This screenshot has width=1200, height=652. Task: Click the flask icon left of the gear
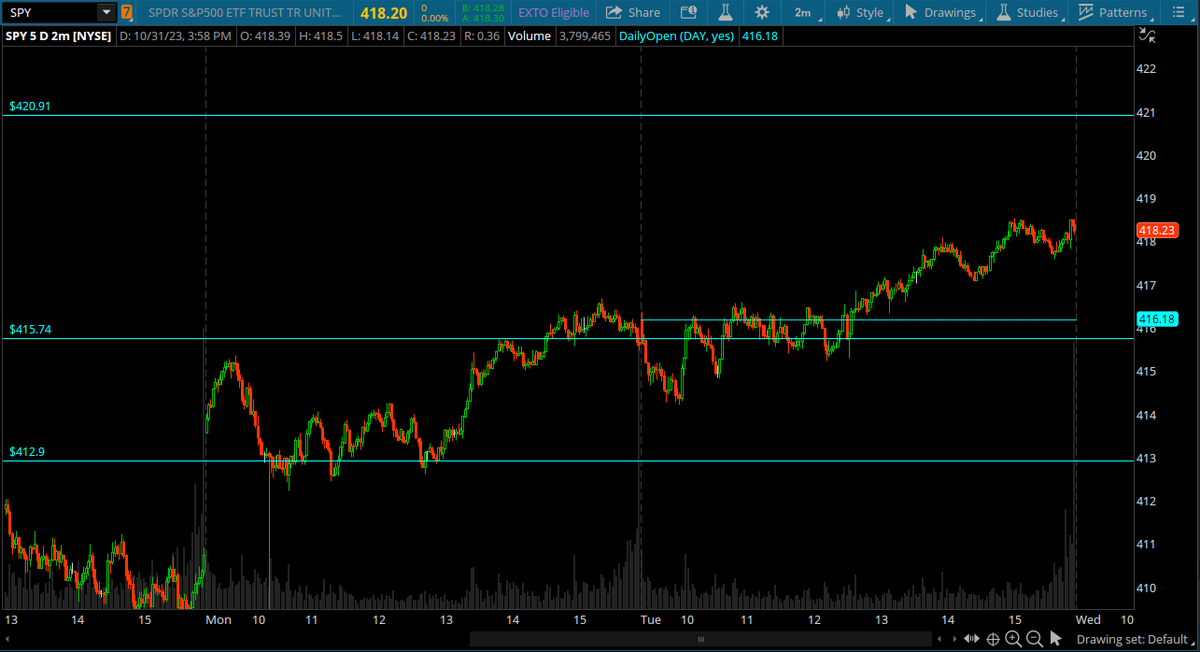[725, 13]
